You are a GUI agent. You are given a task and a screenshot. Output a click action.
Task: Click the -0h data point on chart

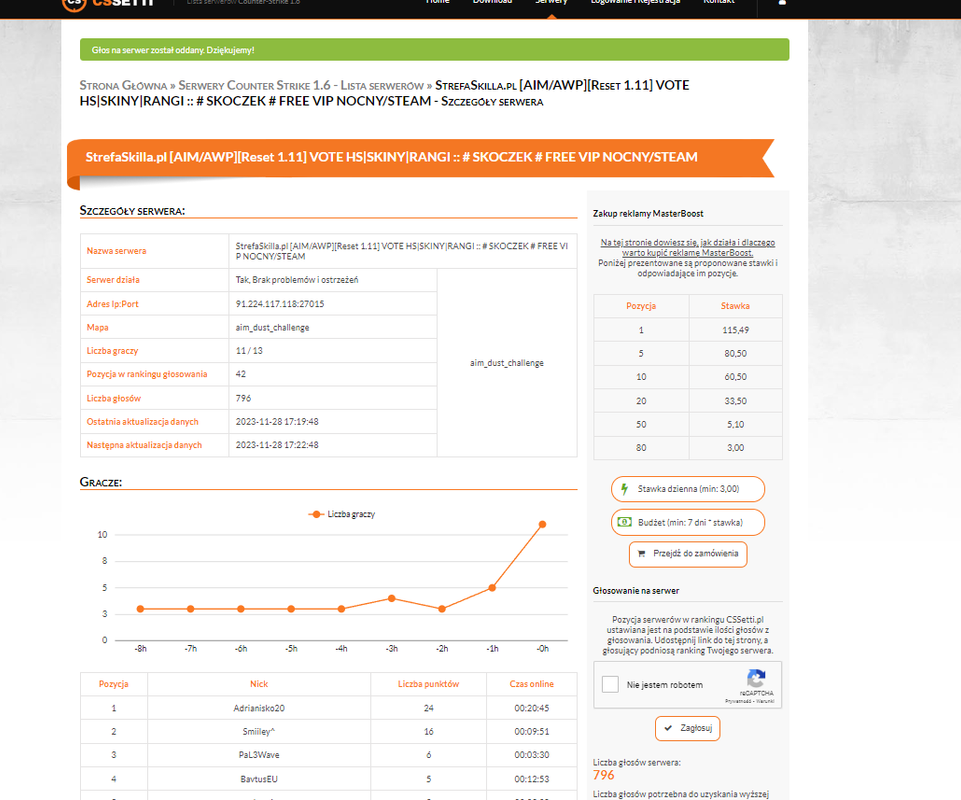(542, 524)
